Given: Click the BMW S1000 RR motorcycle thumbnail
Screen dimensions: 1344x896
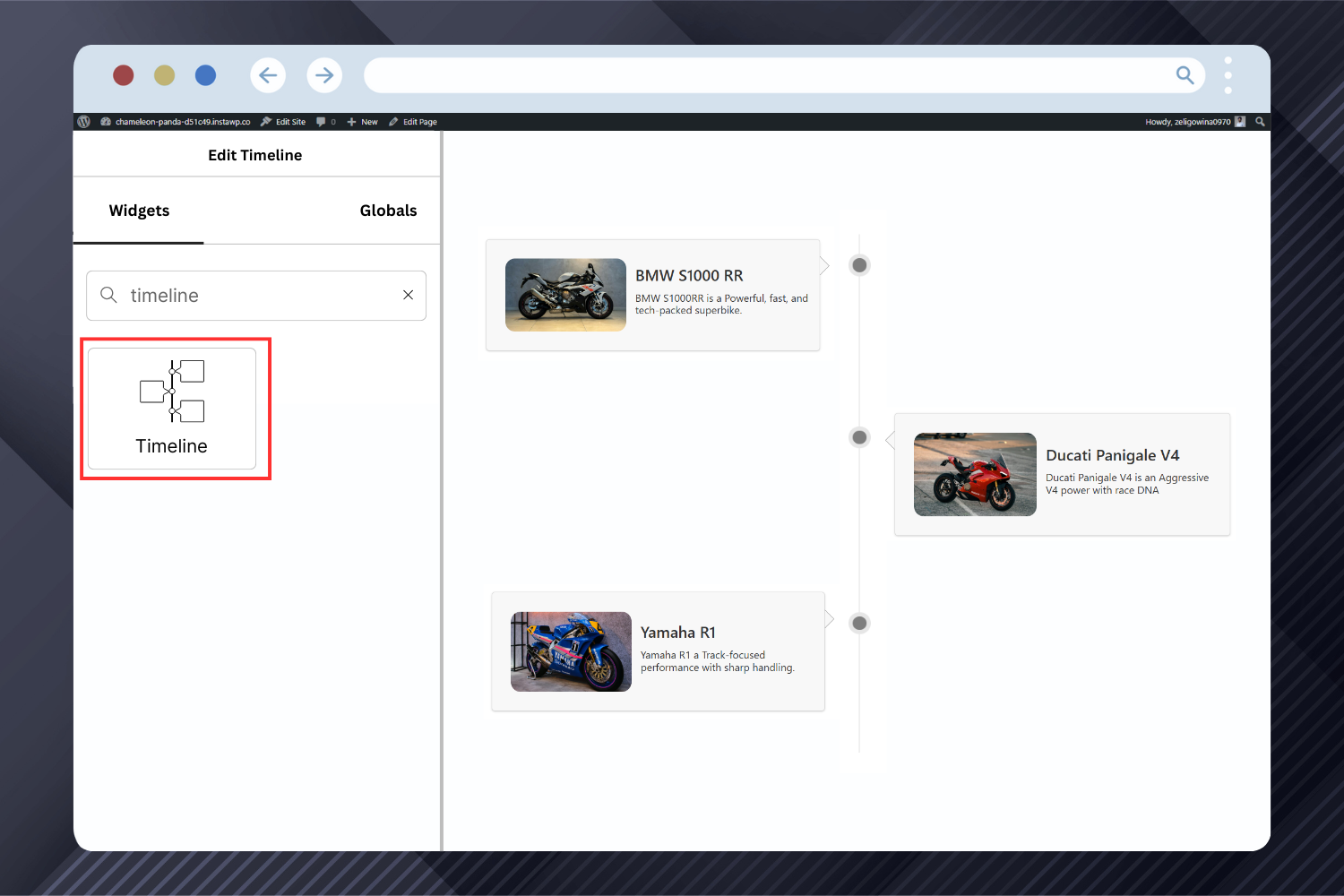Looking at the screenshot, I should 565,295.
